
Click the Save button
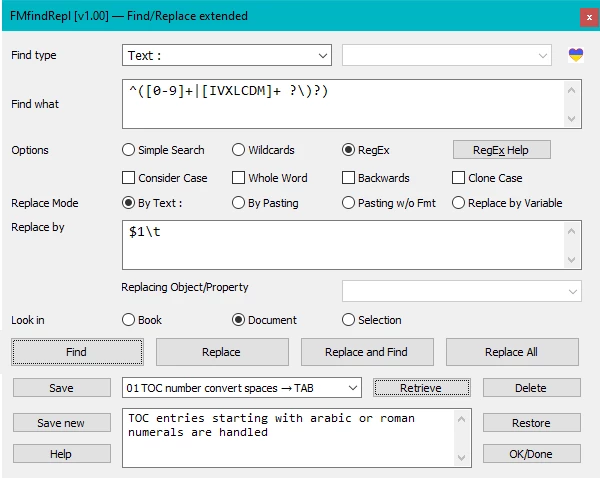click(x=62, y=388)
